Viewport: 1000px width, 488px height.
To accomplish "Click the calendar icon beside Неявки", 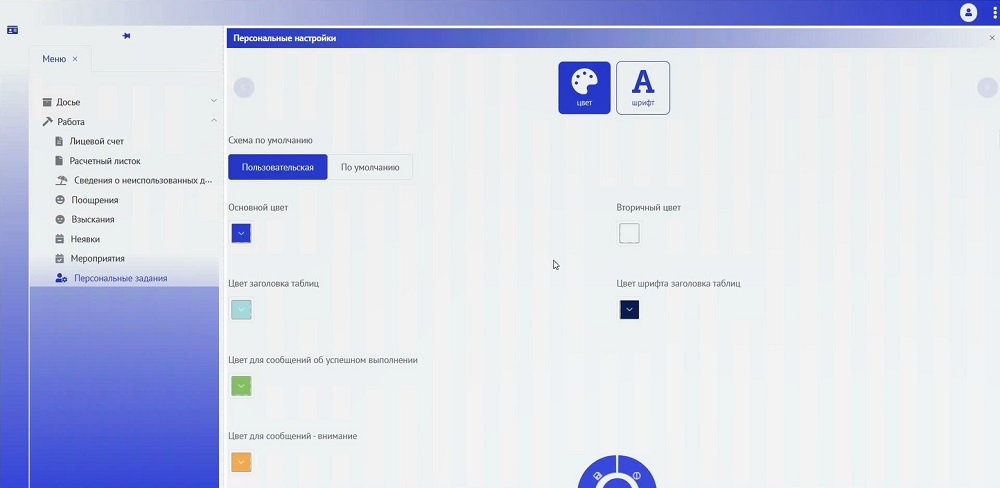I will [x=60, y=239].
